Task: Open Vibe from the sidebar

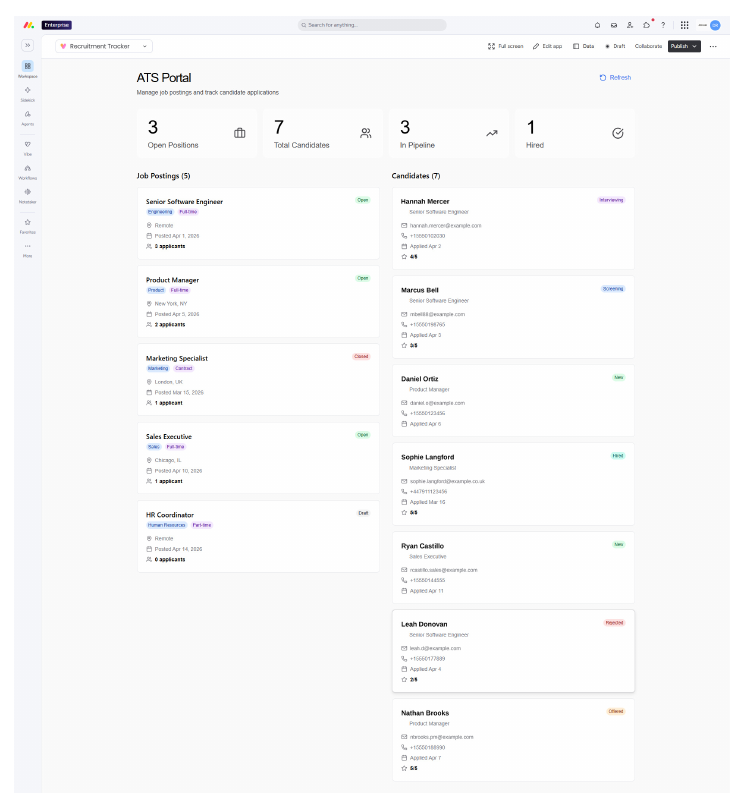Action: [x=27, y=144]
